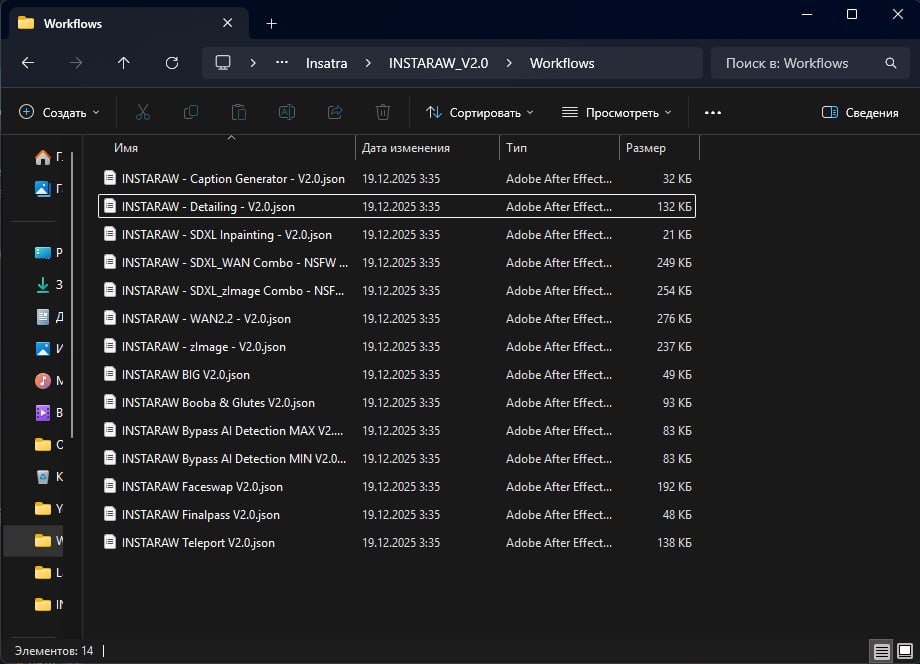Select INSTARAW Bypass AI Detection MAX file

click(397, 431)
